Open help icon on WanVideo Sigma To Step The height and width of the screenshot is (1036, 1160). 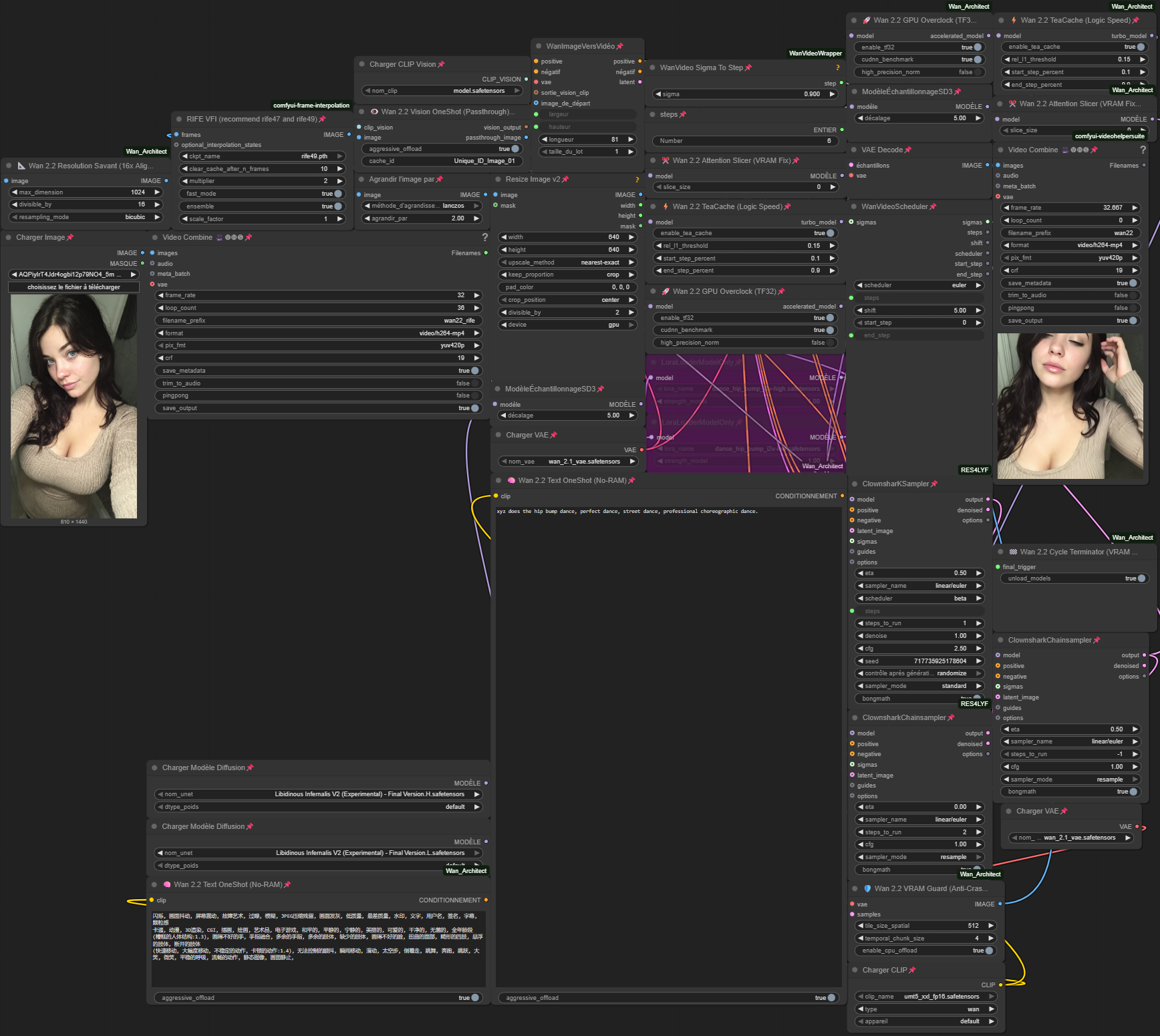[838, 67]
